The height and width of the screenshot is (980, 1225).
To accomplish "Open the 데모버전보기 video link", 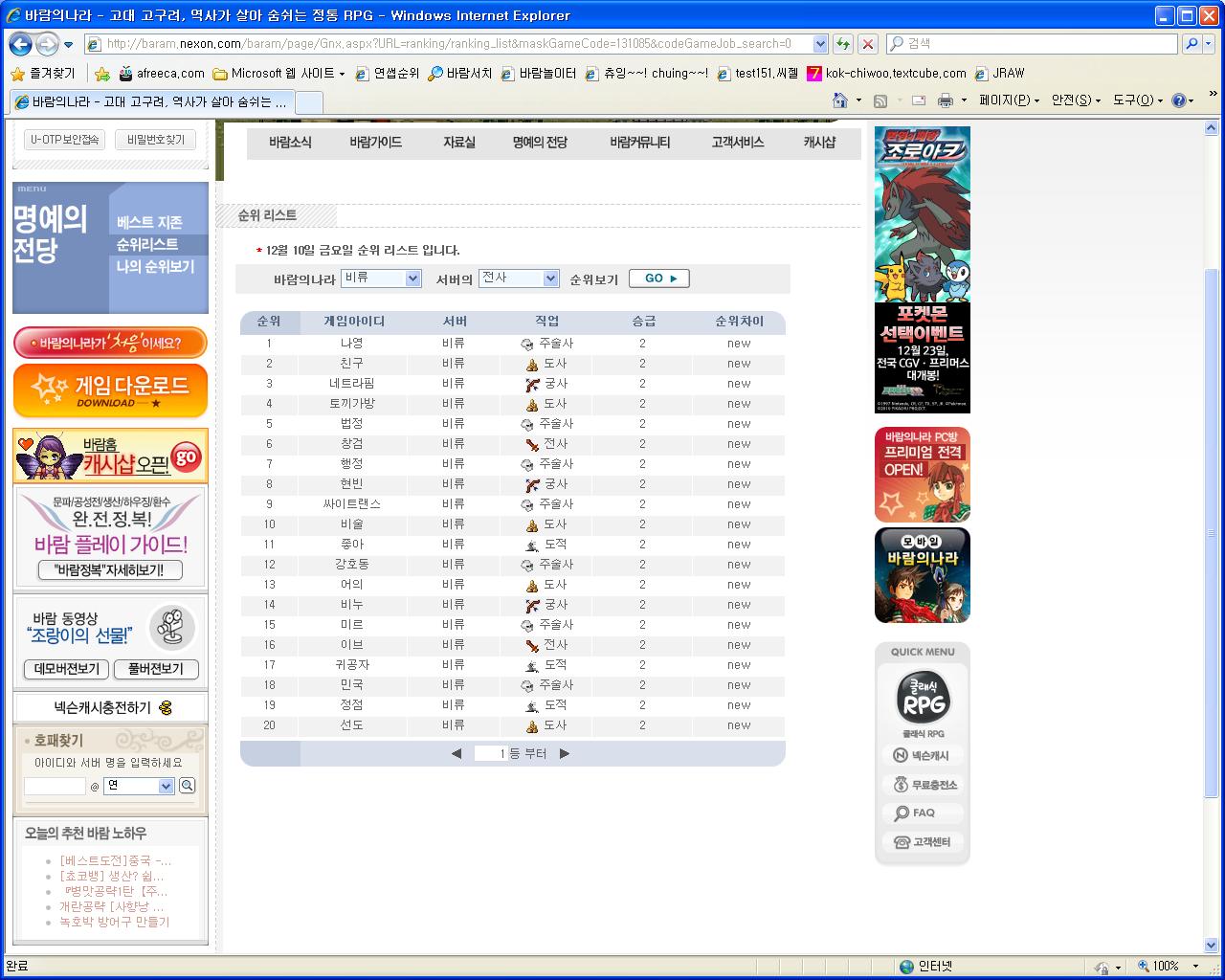I will (x=64, y=669).
